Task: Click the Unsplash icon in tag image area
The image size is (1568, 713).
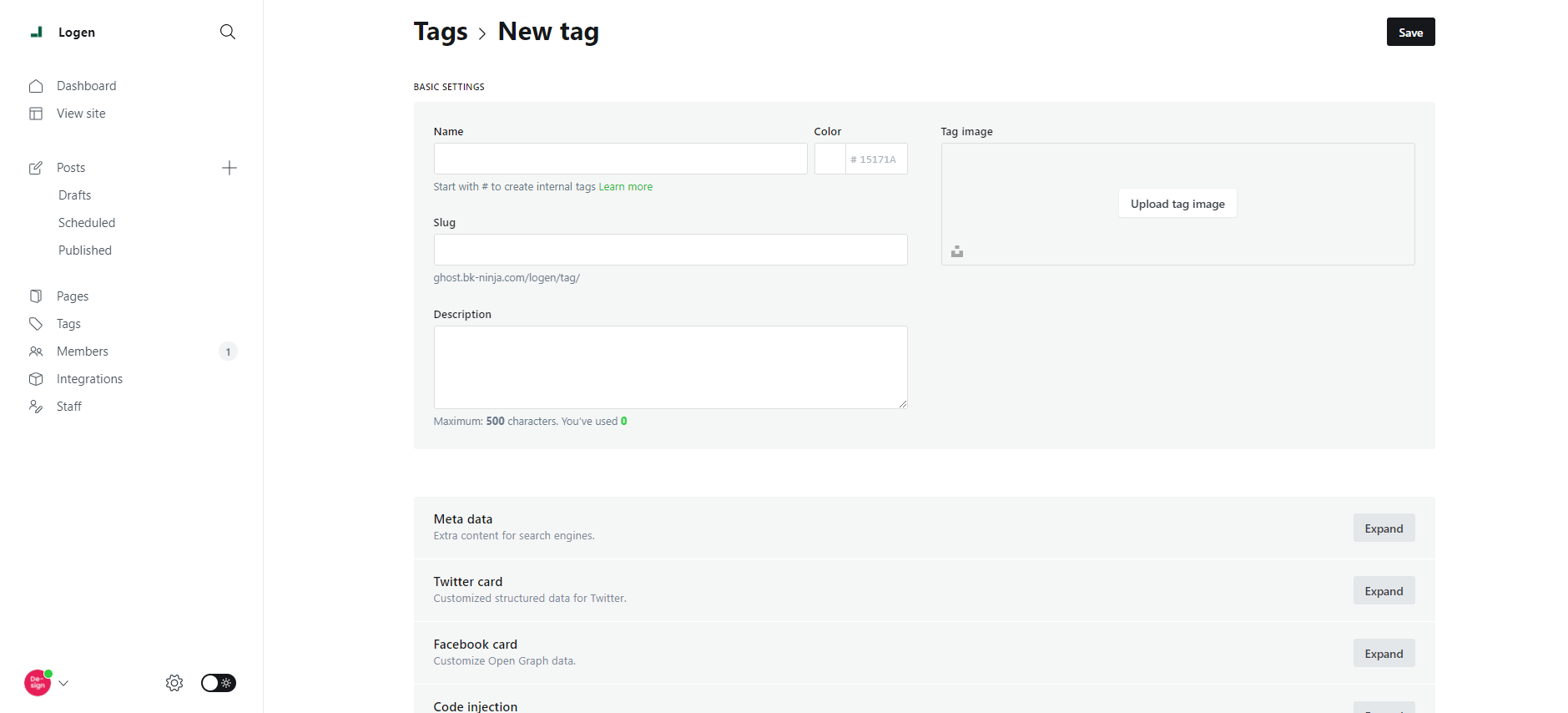Action: click(x=957, y=251)
